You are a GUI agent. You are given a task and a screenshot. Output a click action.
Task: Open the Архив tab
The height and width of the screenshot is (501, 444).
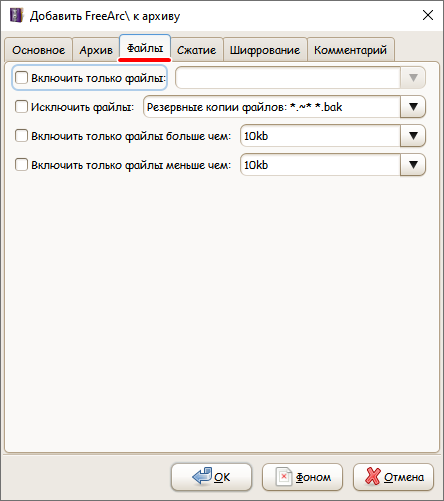(x=96, y=50)
